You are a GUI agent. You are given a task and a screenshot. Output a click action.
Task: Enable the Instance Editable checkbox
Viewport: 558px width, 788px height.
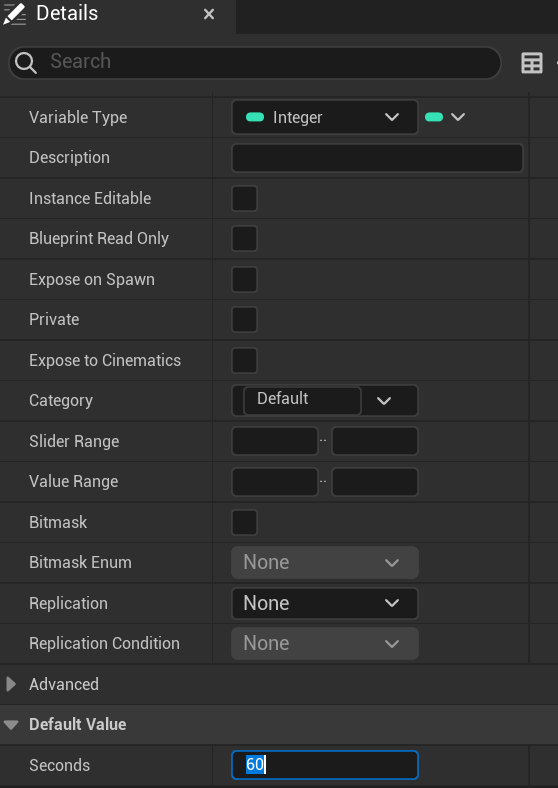pos(244,198)
